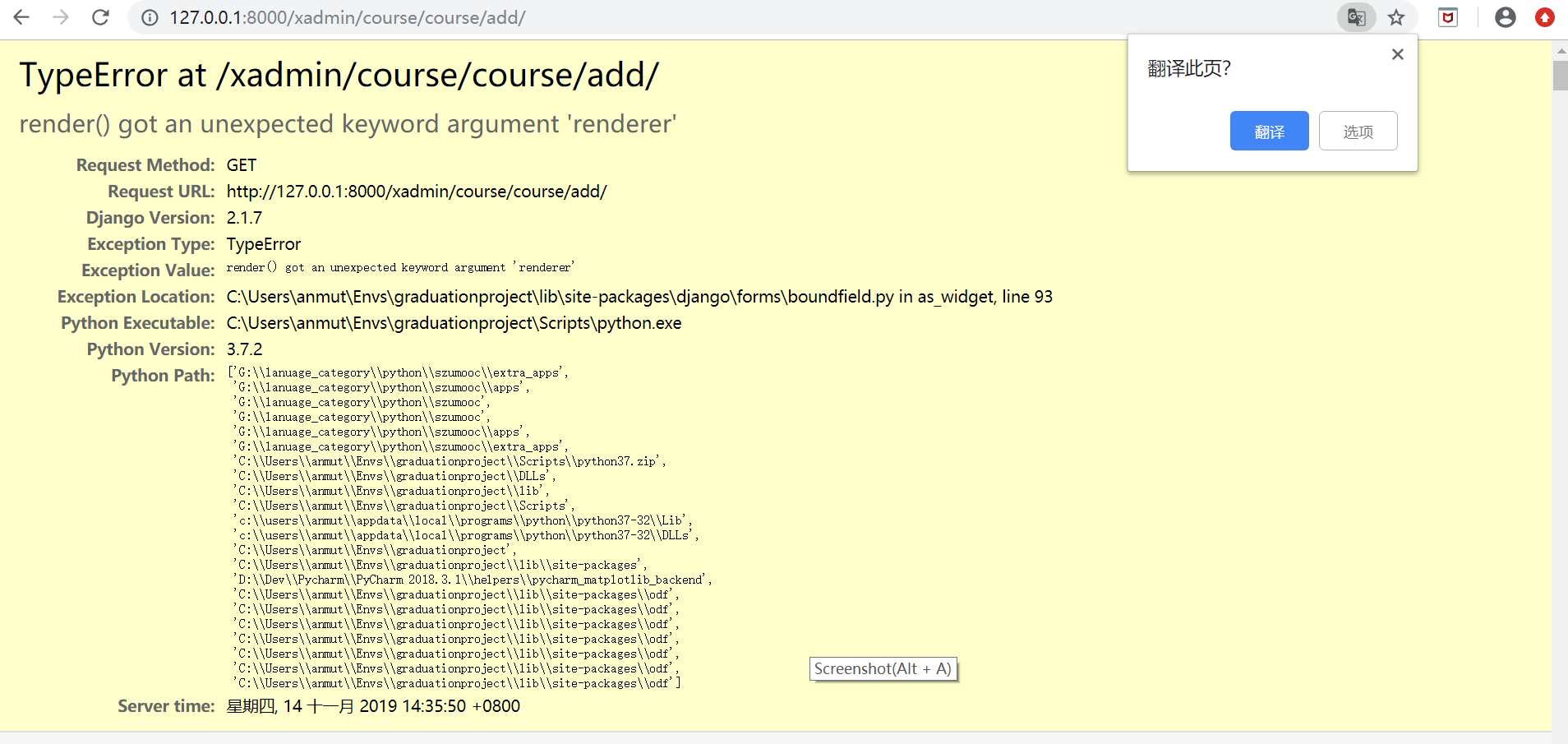
Task: Go back using the browser back arrow
Action: (x=21, y=17)
